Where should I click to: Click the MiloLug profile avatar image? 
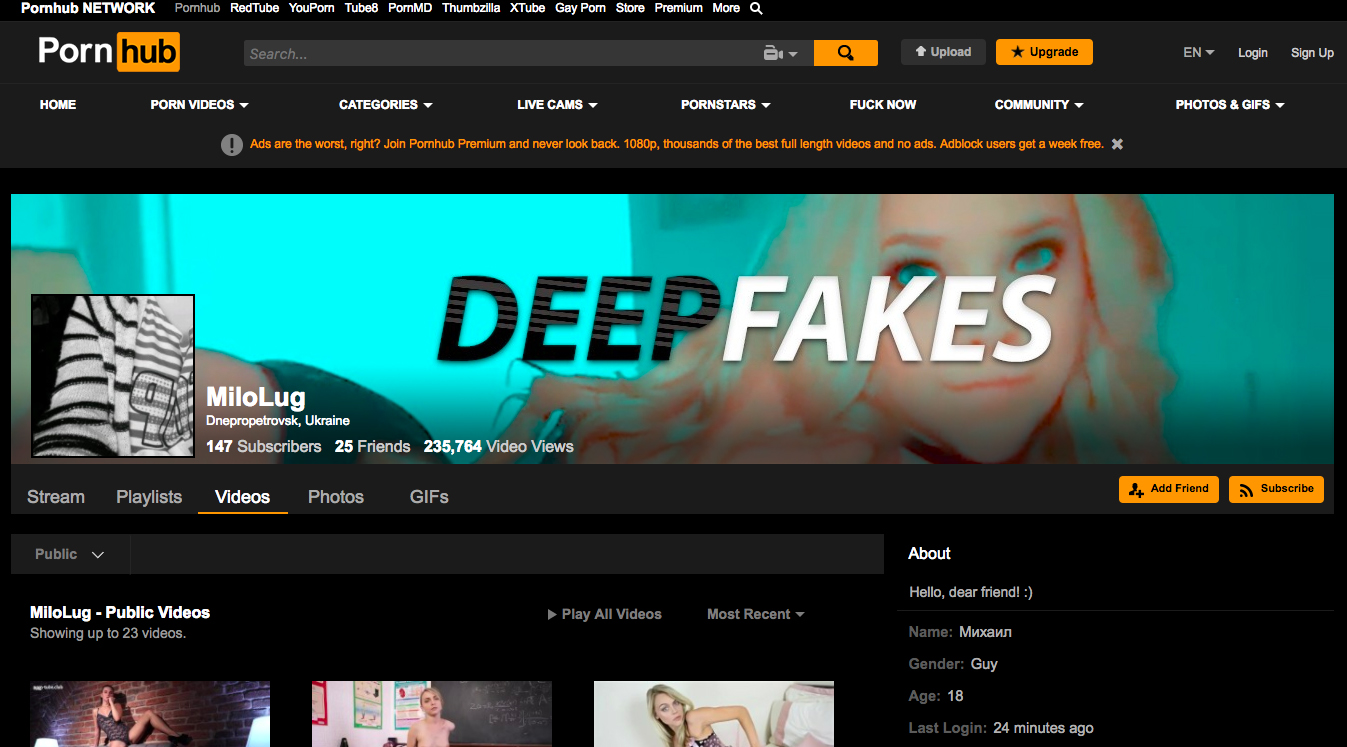pos(113,376)
